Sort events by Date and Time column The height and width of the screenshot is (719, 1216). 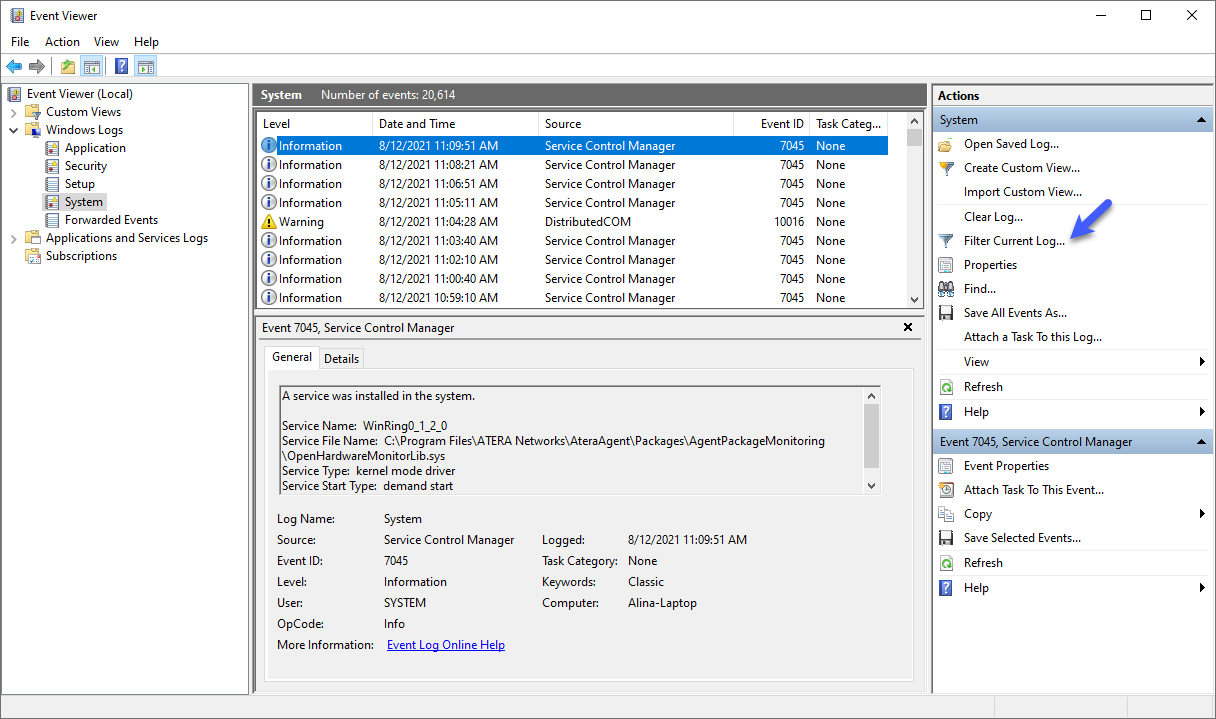point(455,124)
